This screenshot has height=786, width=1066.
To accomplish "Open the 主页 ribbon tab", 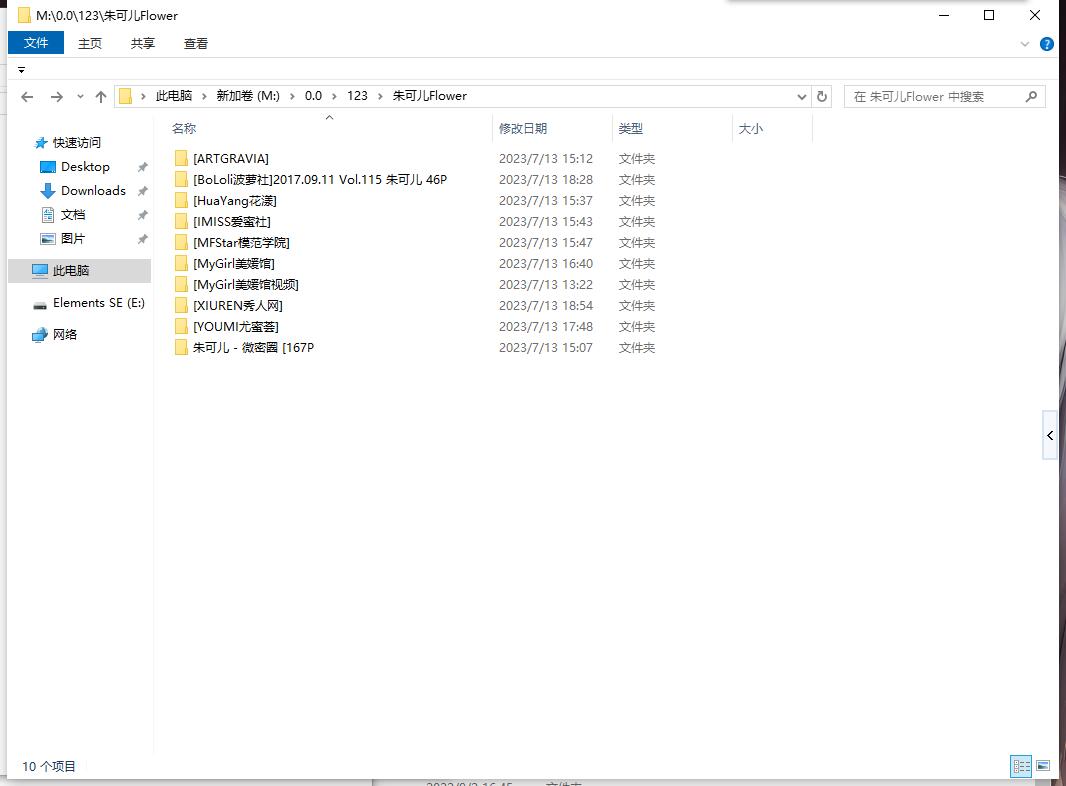I will click(90, 44).
